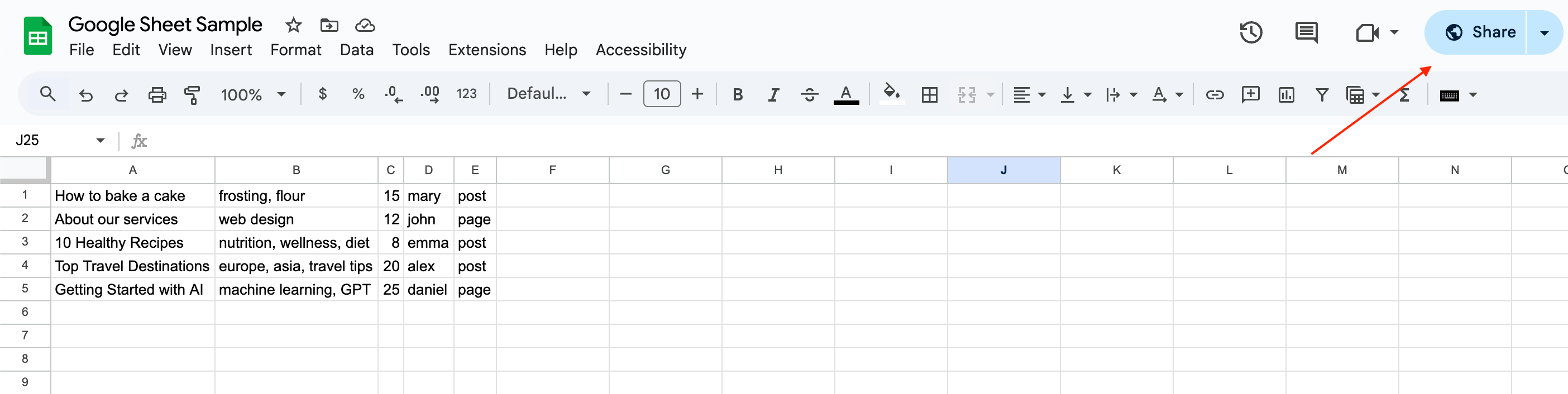
Task: Open the Extensions menu
Action: (x=487, y=50)
